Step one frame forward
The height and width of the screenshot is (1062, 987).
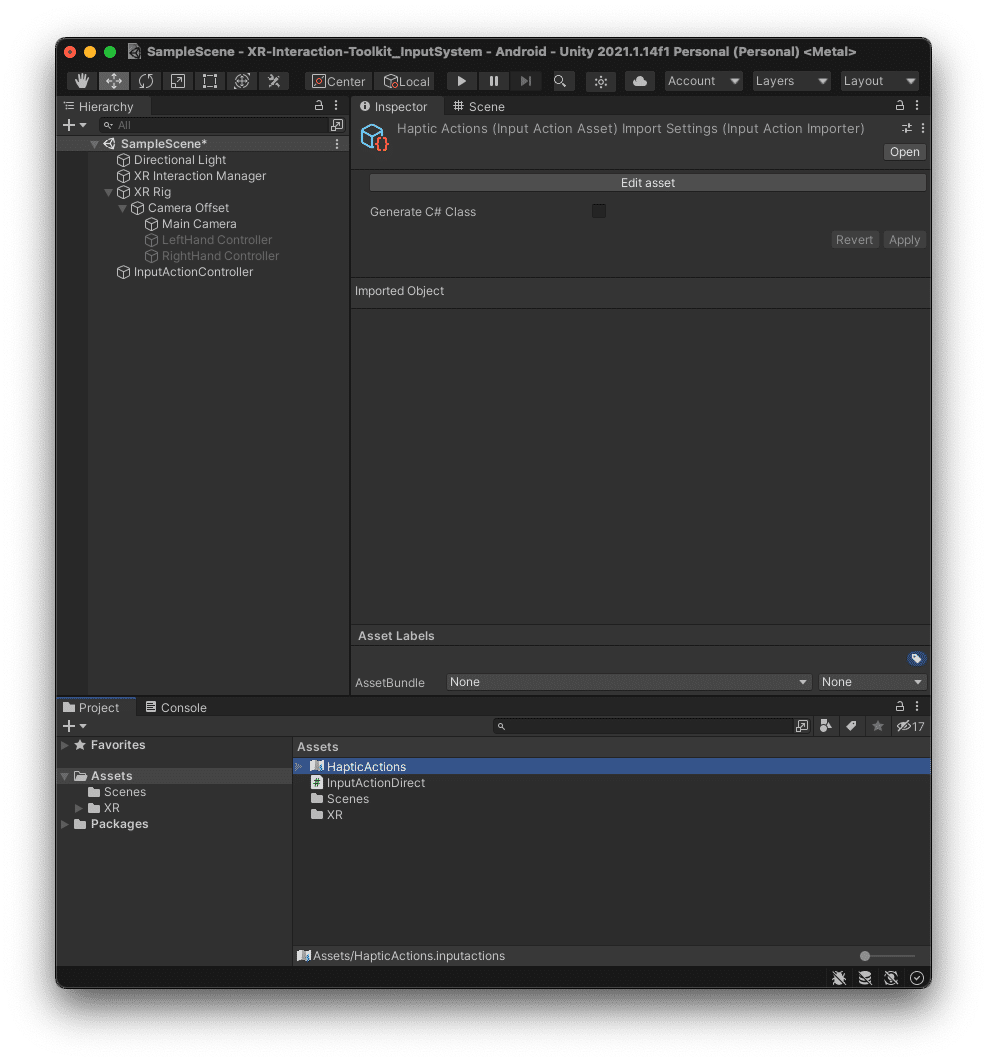526,81
